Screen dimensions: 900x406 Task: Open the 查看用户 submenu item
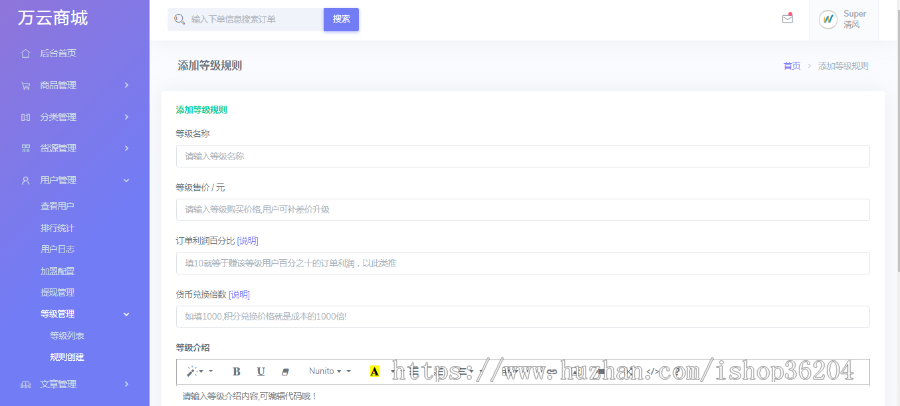point(57,206)
